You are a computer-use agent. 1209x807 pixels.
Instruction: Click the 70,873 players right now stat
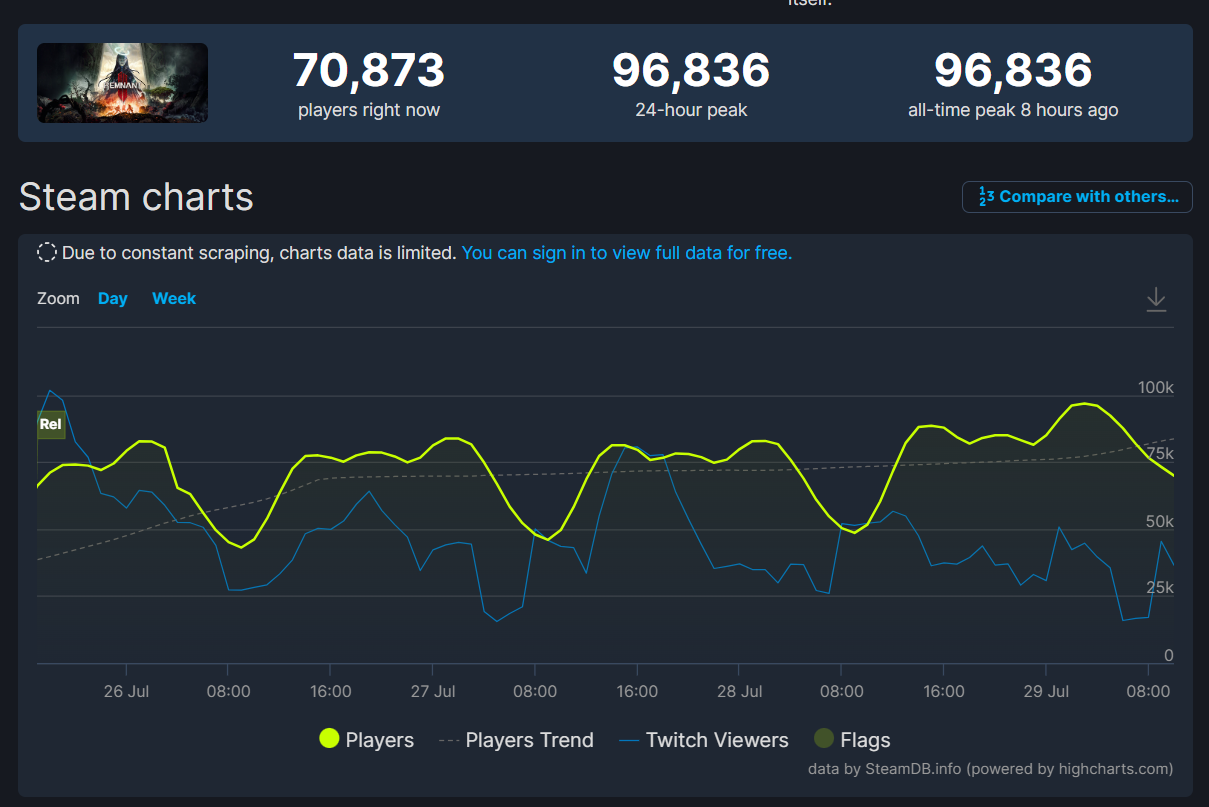[x=368, y=71]
